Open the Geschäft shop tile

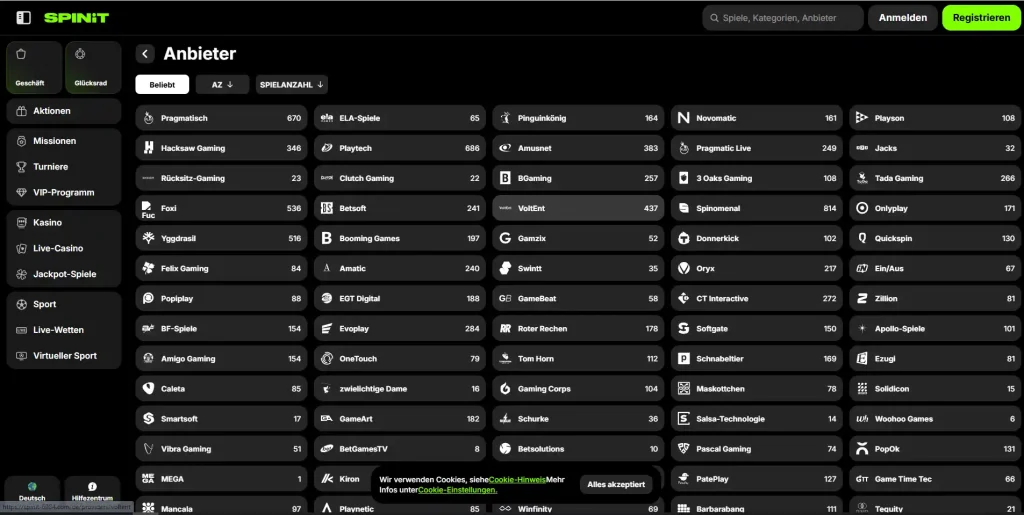click(x=34, y=67)
